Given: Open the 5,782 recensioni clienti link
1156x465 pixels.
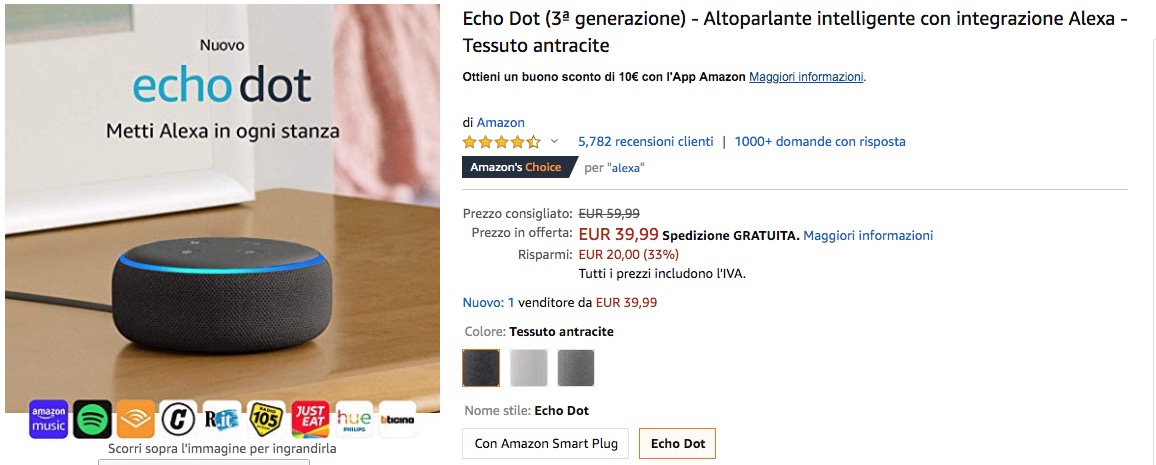Looking at the screenshot, I should pos(646,141).
